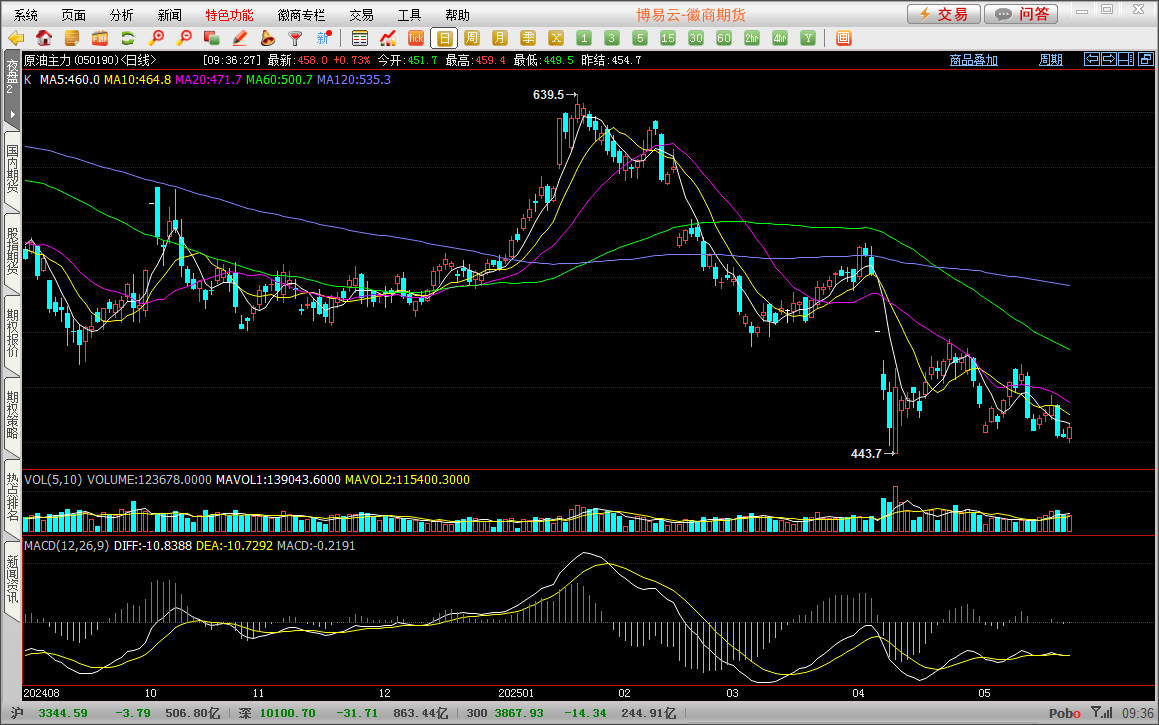Switch to 60-minute period

coord(724,38)
